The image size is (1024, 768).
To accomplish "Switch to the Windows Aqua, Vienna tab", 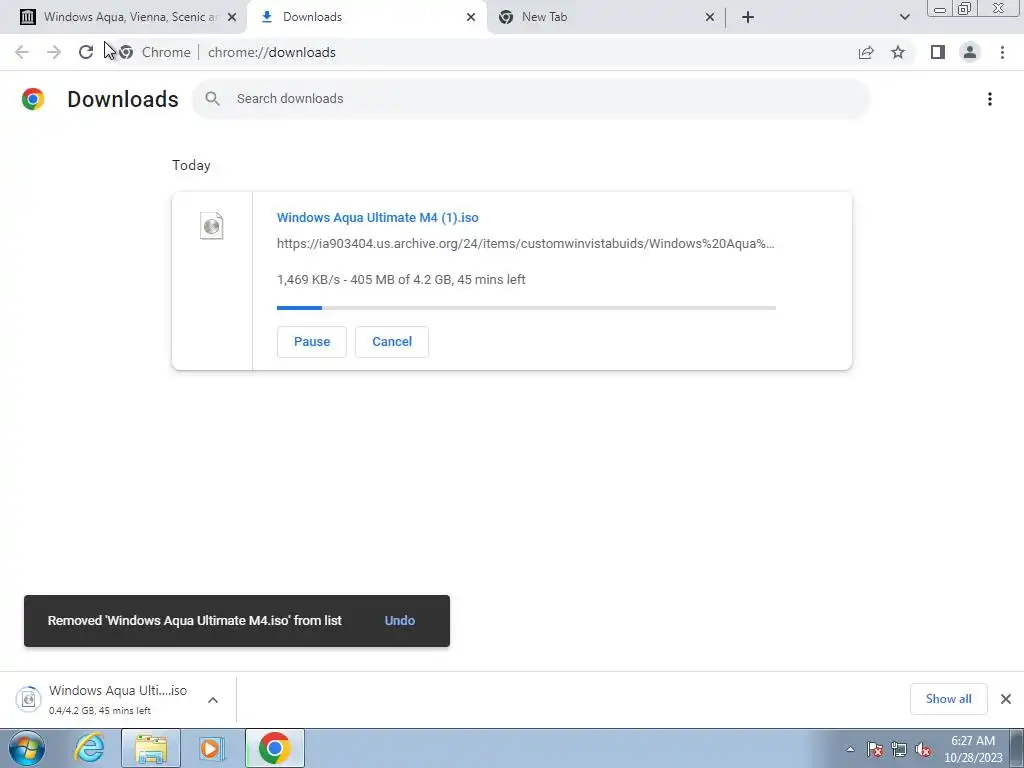I will pos(129,17).
